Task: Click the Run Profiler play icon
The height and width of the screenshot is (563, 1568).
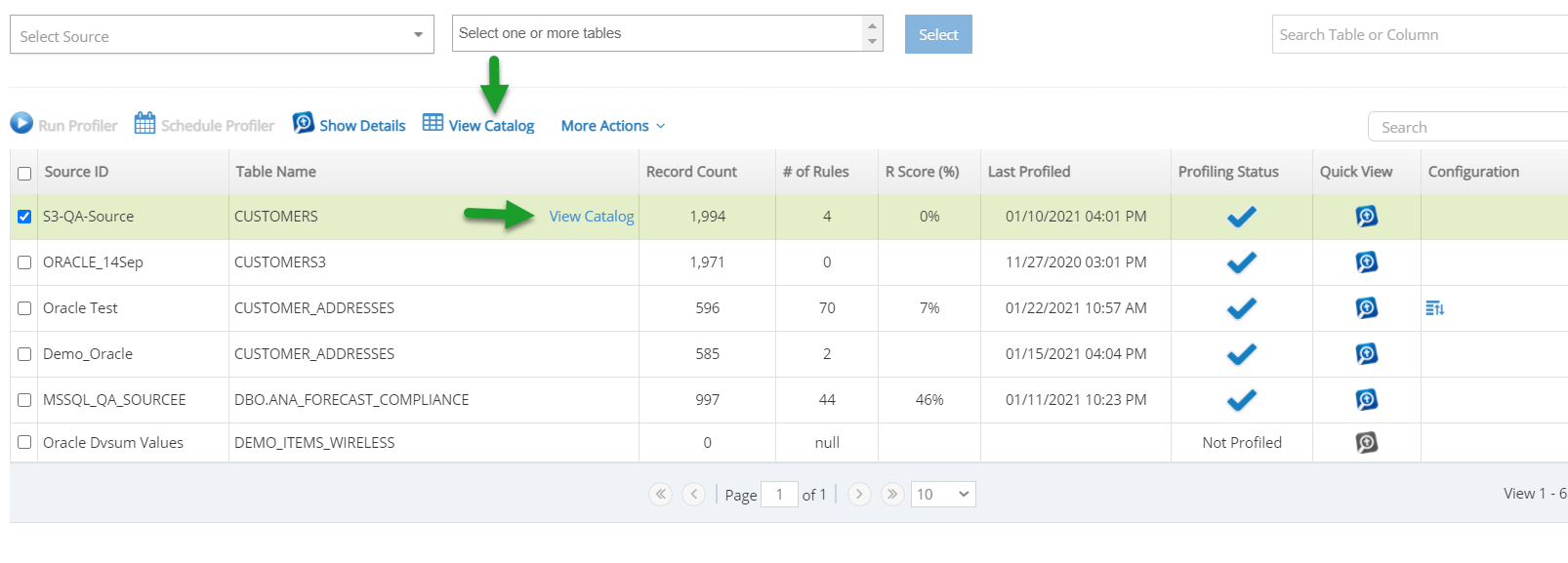Action: tap(21, 123)
